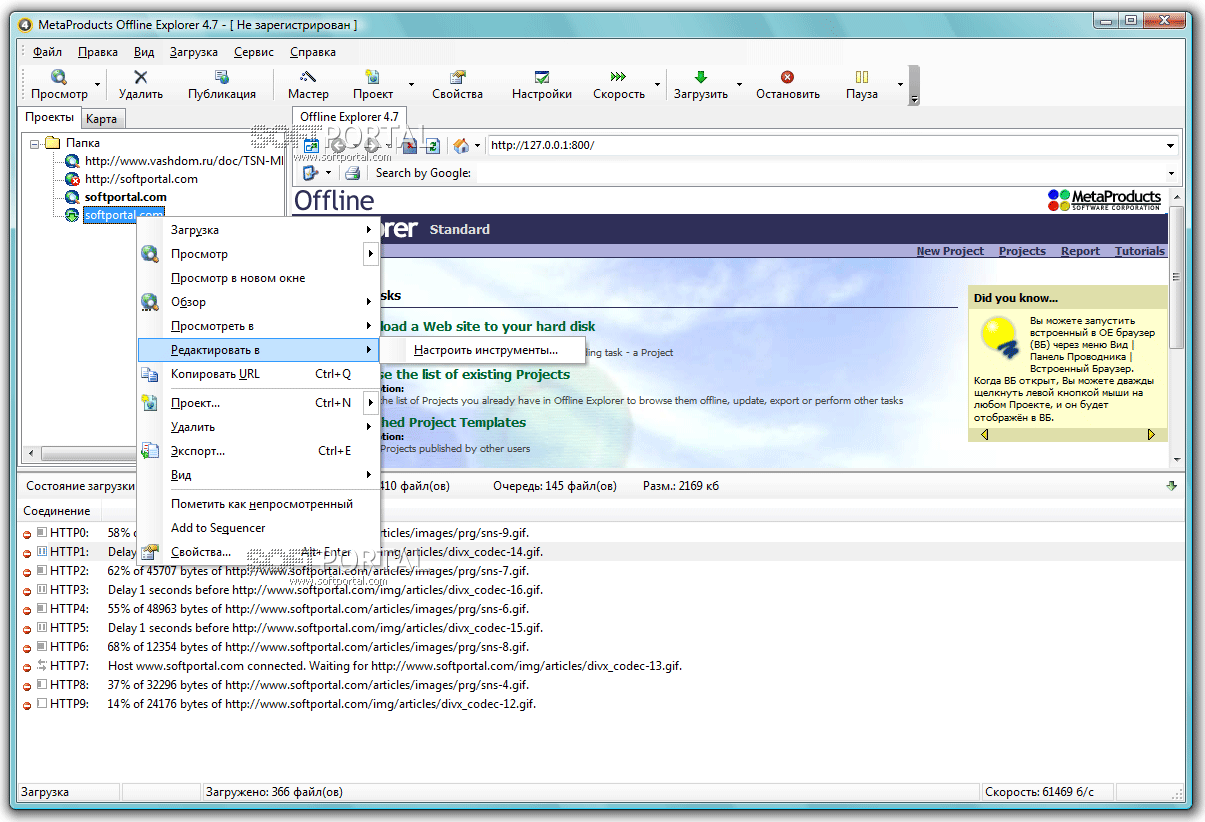Click the MetaProducts logo
1205x822 pixels.
click(x=1104, y=200)
